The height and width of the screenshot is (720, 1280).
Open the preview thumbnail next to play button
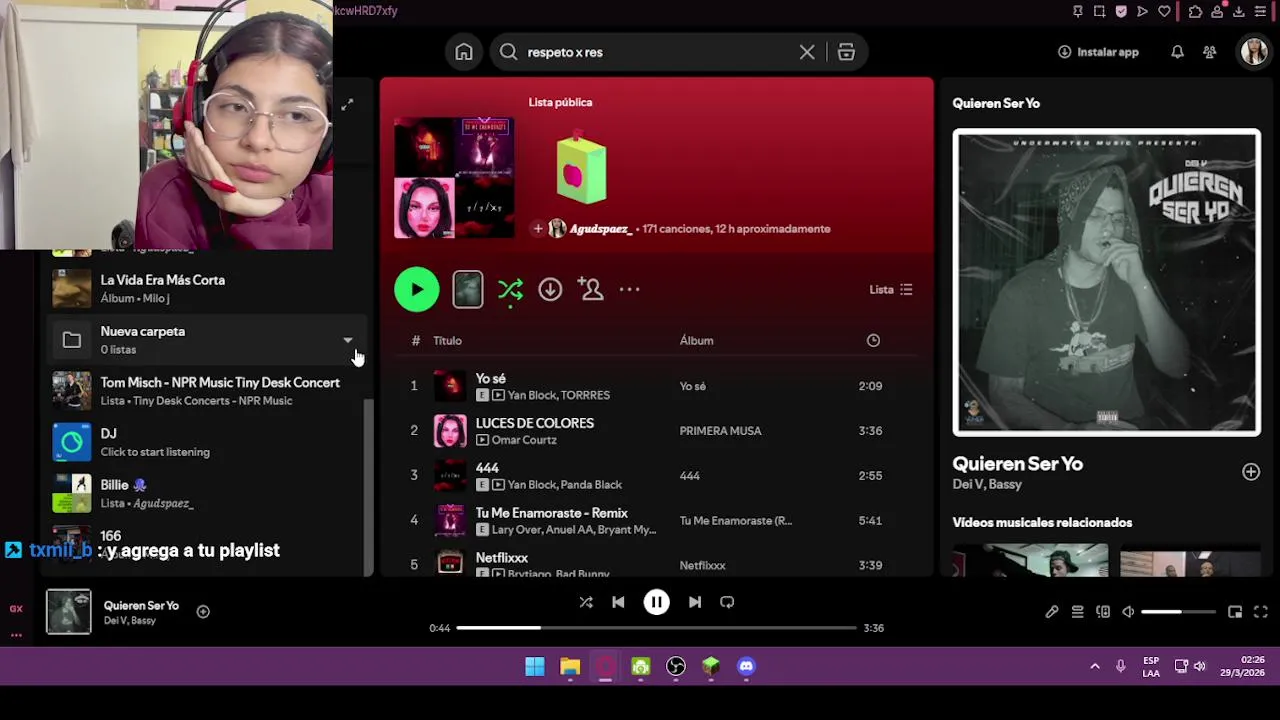(x=468, y=290)
